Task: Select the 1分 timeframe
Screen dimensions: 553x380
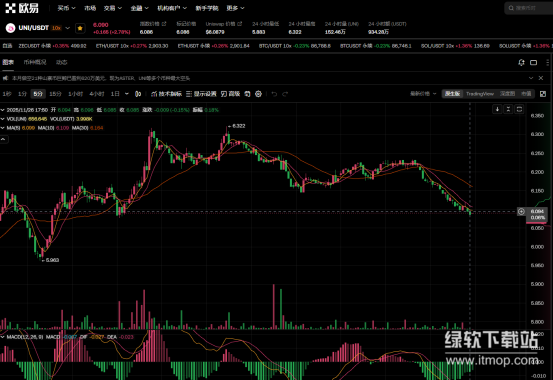Action: point(22,94)
